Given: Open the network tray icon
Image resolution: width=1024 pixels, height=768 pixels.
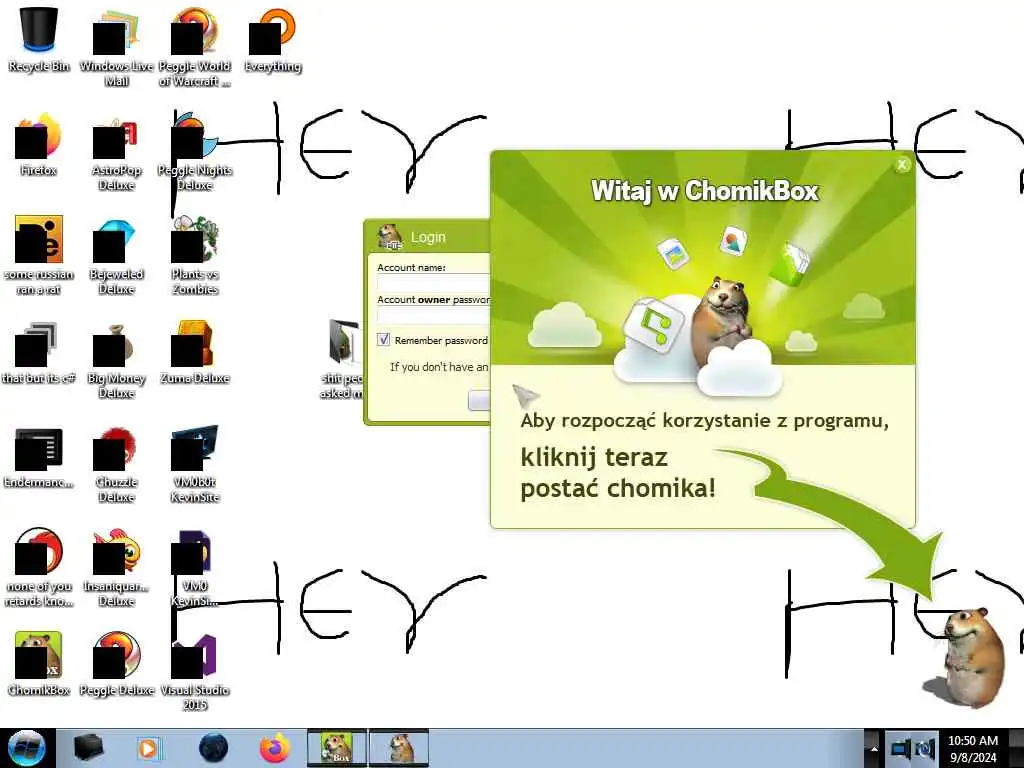Looking at the screenshot, I should click(x=901, y=748).
